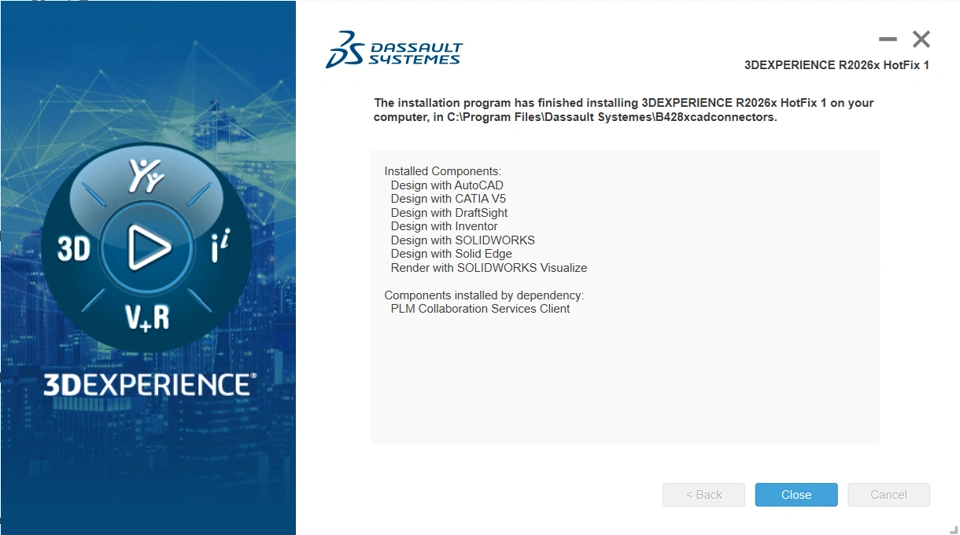Select 'Design with Inventor' line

[x=444, y=226]
